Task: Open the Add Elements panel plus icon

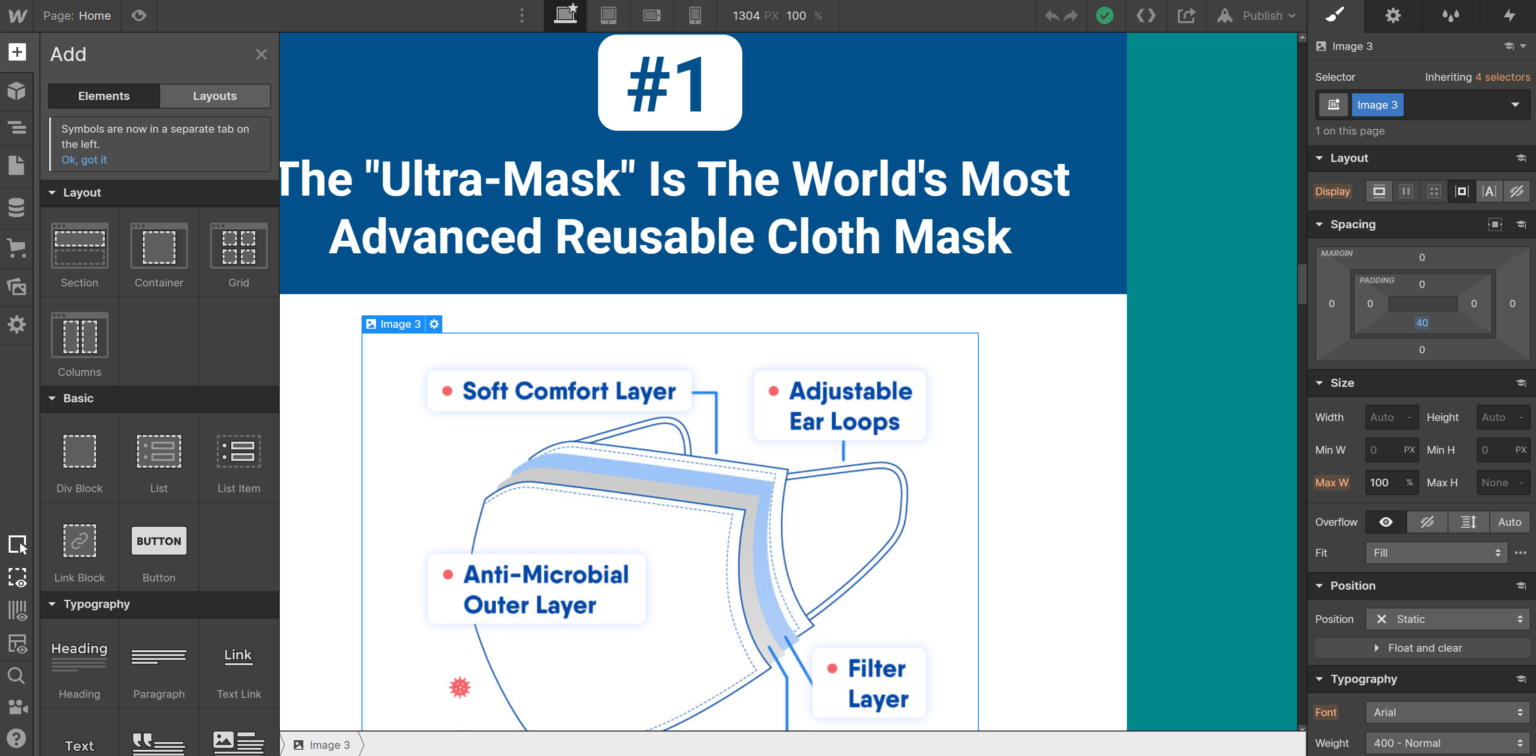Action: click(x=17, y=52)
